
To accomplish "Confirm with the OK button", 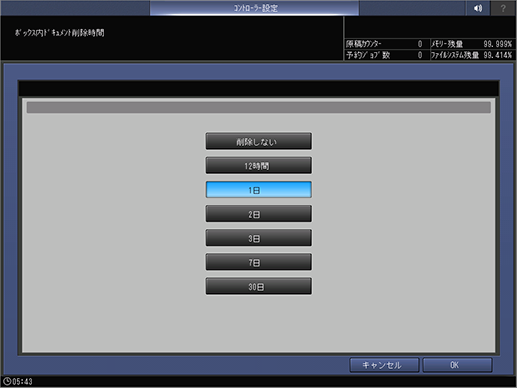I will pyautogui.click(x=457, y=365).
